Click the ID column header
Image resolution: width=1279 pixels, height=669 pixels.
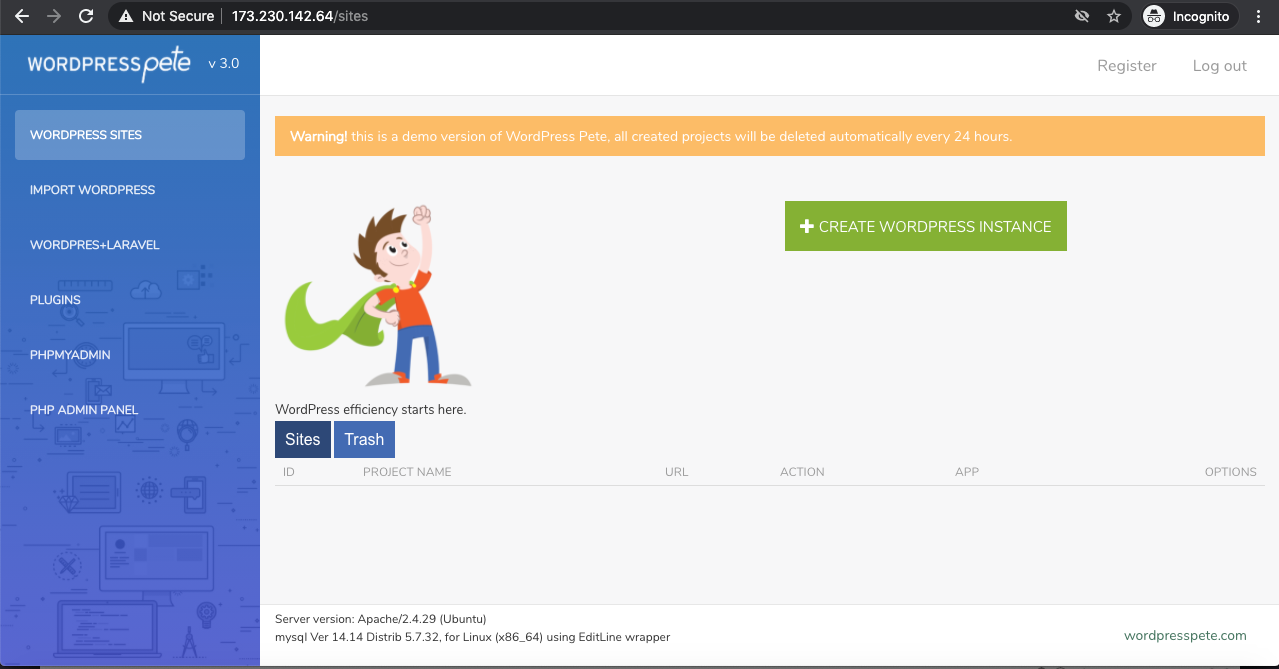[289, 472]
